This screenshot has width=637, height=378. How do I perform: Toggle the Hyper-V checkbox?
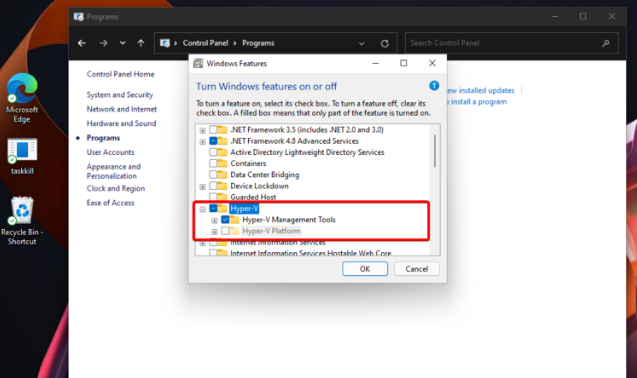(x=213, y=209)
